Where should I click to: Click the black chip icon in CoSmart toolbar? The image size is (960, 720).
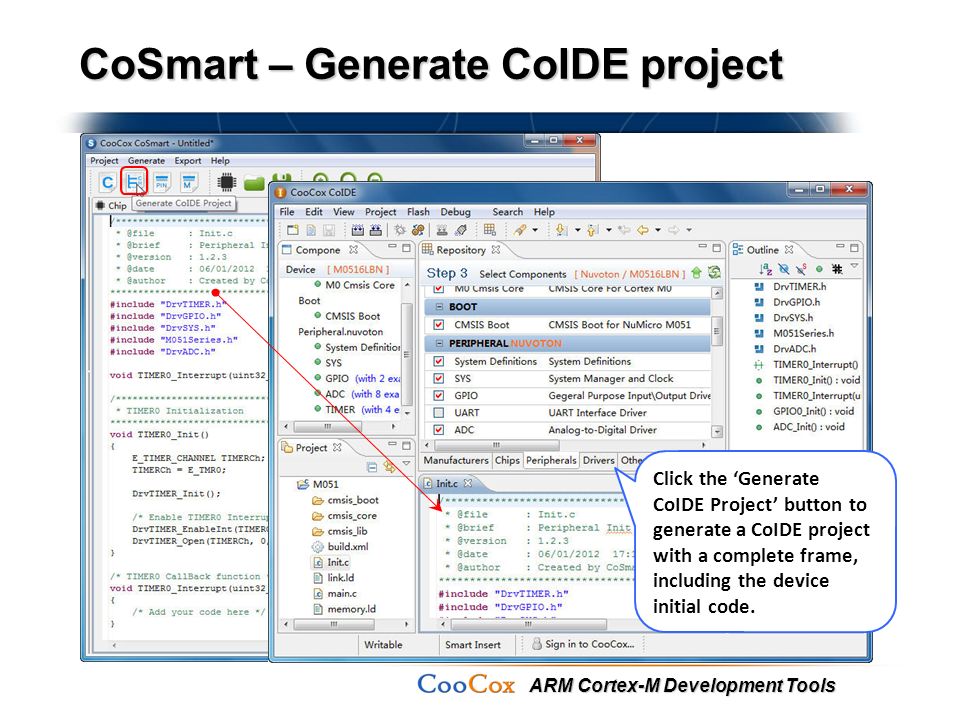(x=227, y=182)
